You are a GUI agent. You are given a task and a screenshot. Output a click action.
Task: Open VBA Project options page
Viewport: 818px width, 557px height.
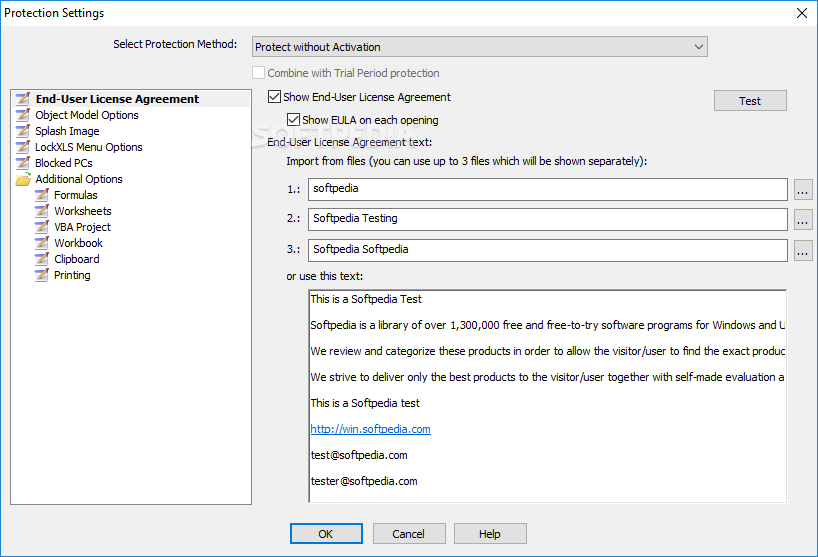click(82, 227)
